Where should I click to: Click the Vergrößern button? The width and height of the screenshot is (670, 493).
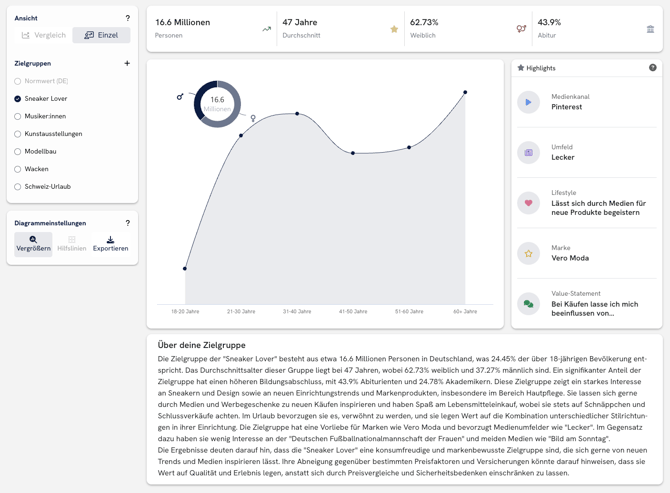pos(33,244)
